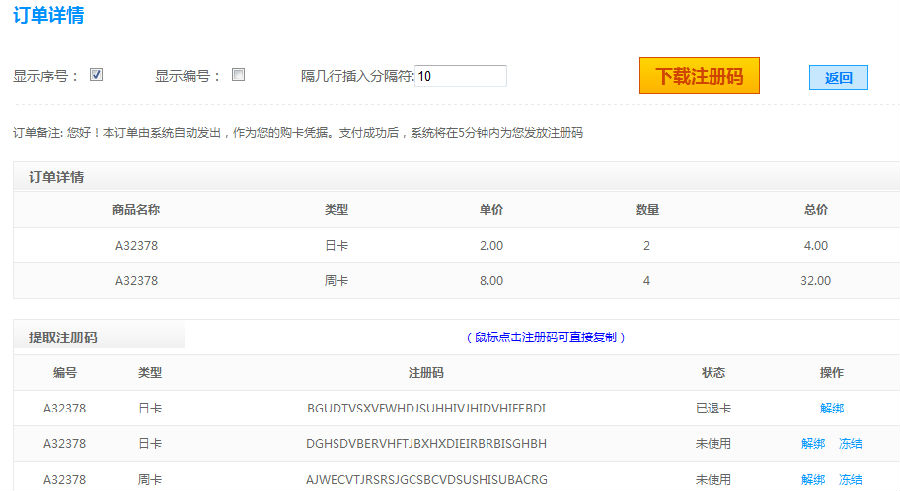
Task: Click 解绑 for the 已退卡 row
Action: 831,408
